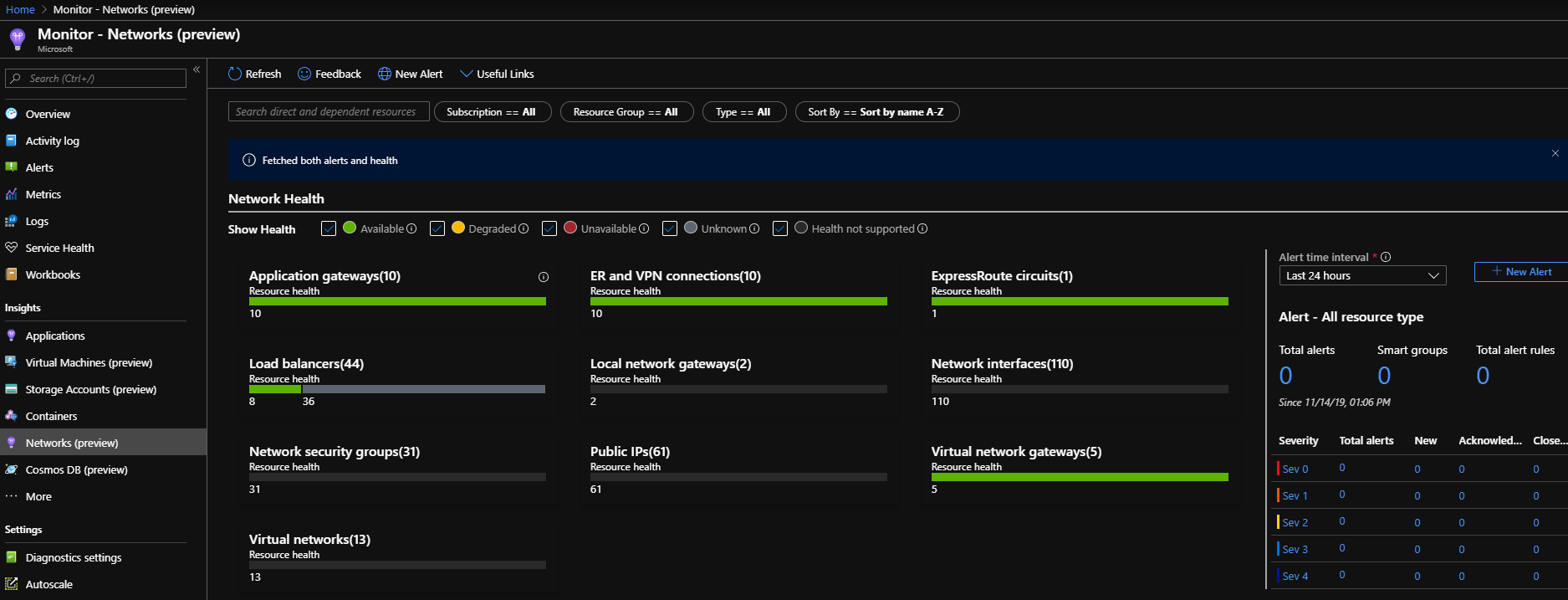The height and width of the screenshot is (600, 1568).
Task: Click the info icon beside Unavailable
Action: (x=644, y=228)
